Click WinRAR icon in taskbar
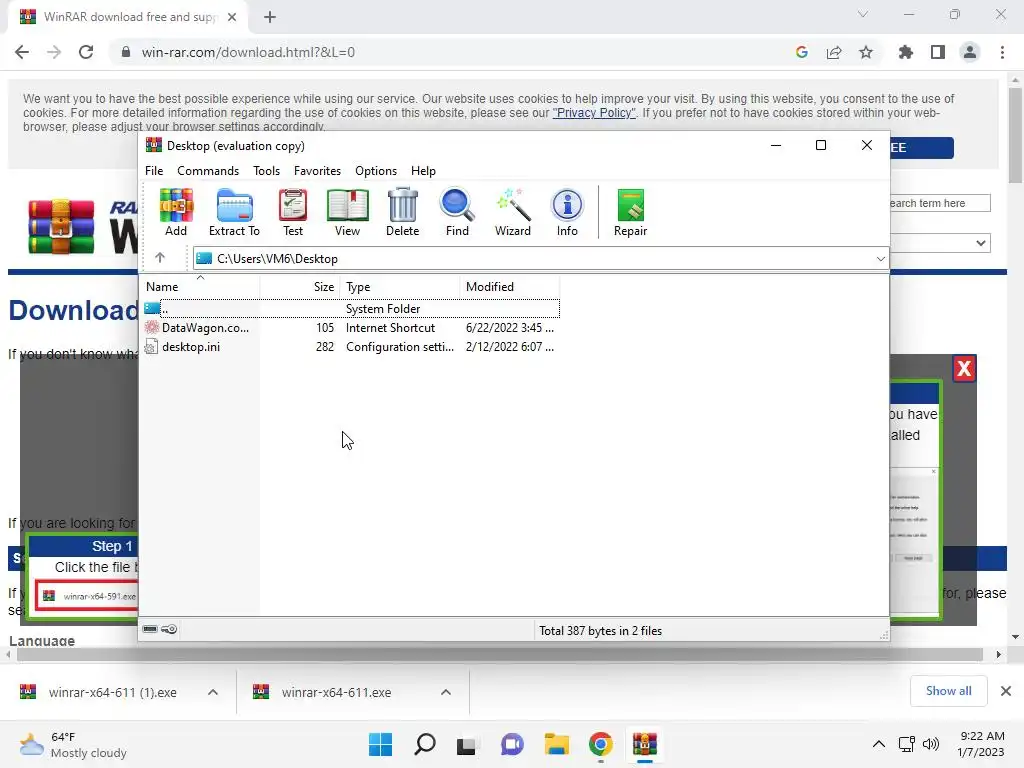This screenshot has height=768, width=1024. (645, 744)
